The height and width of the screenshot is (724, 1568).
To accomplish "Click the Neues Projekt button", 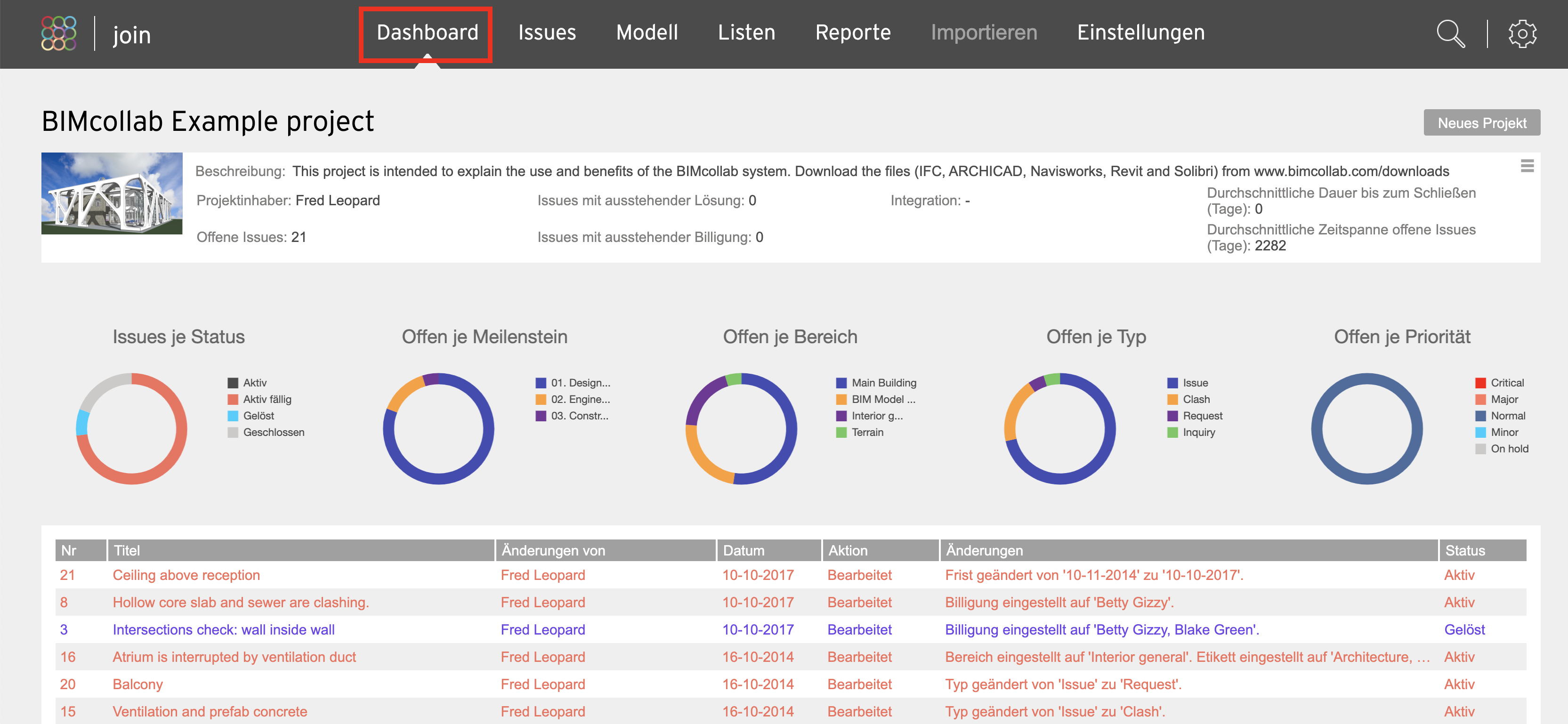I will coord(1481,123).
